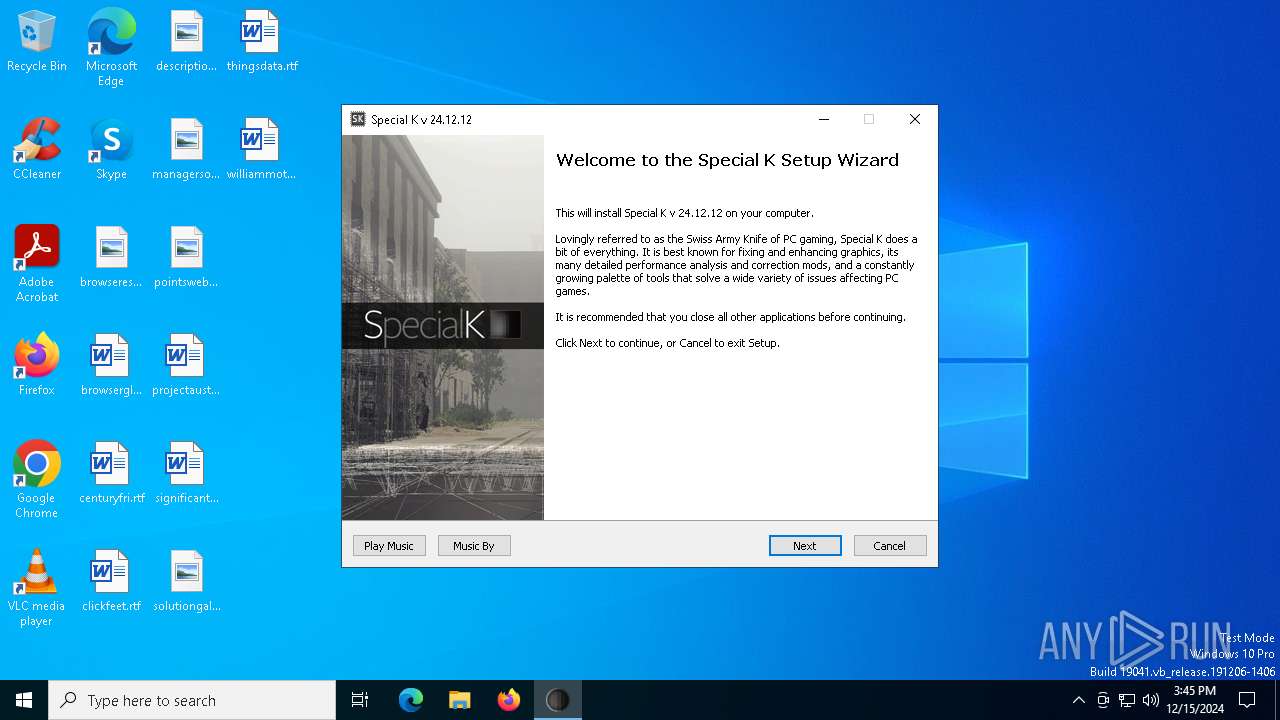Screen dimensions: 1280x720
Task: Select significant... document icon
Action: coord(186,473)
